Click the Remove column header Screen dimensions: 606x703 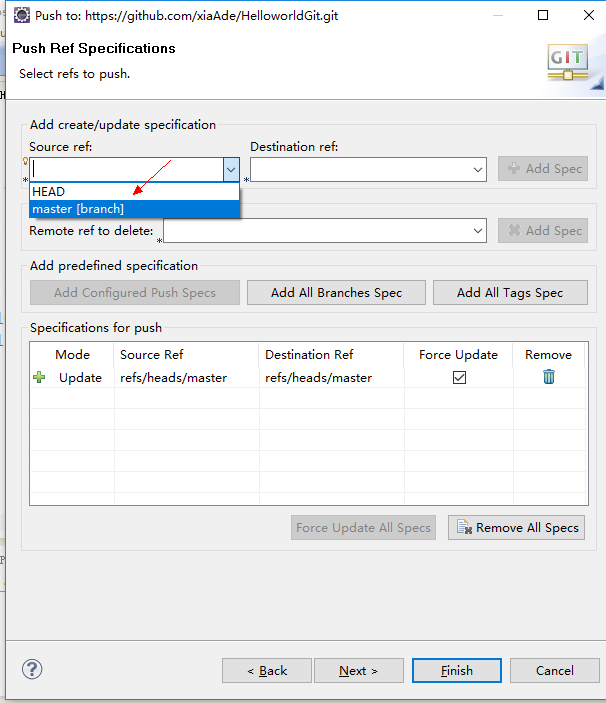pos(549,355)
